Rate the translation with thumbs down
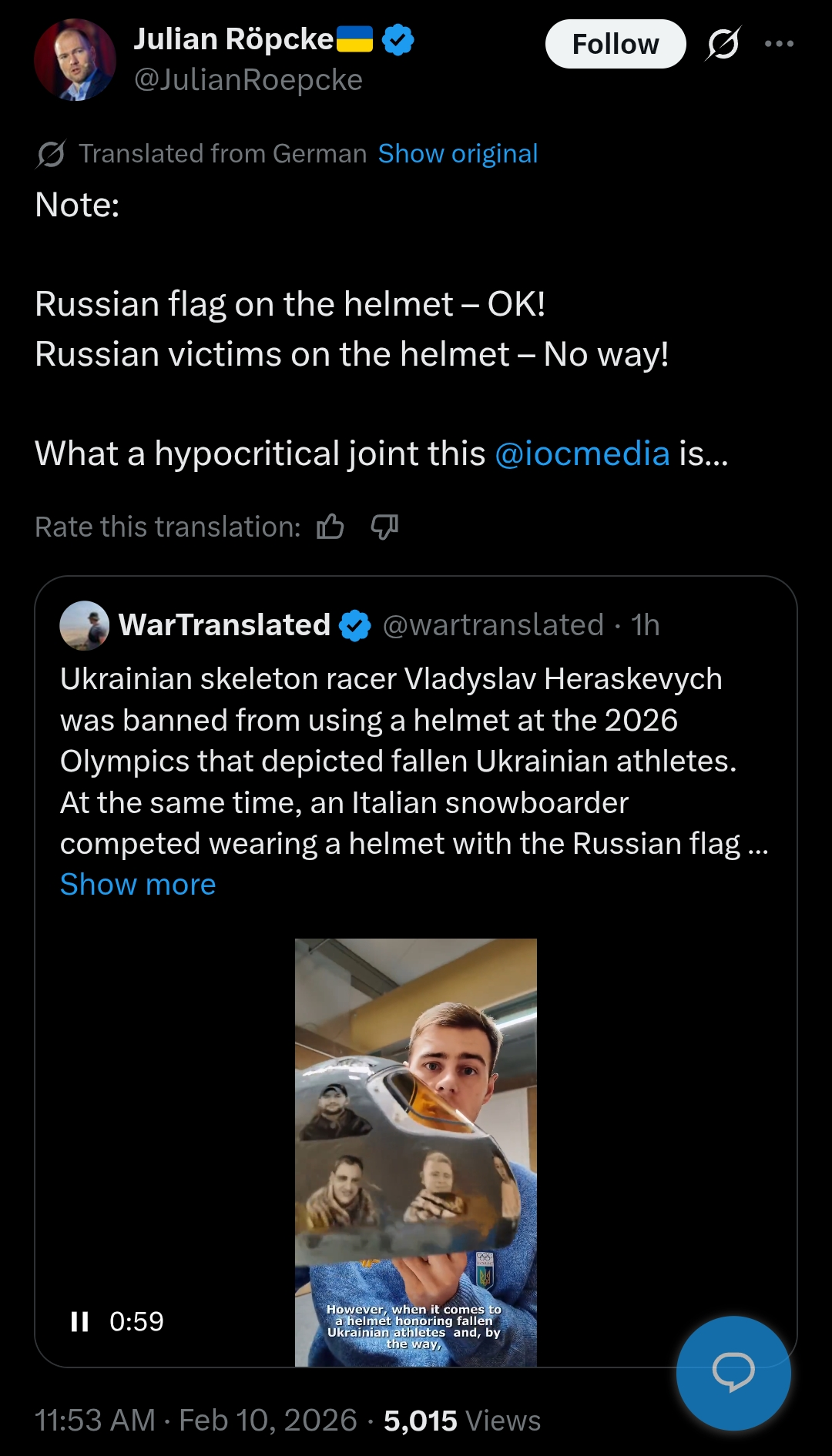The image size is (832, 1456). (384, 527)
